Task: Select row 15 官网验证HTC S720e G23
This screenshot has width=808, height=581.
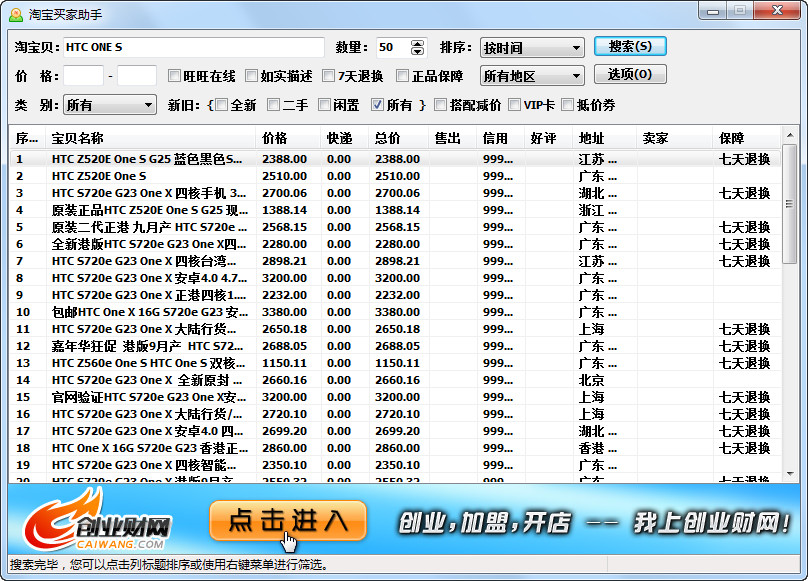Action: 395,397
